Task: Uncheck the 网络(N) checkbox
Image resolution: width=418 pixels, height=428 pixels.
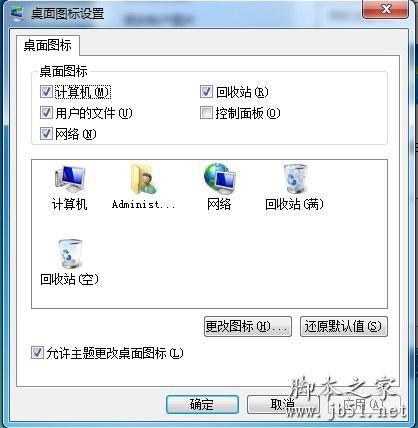Action: [46, 134]
